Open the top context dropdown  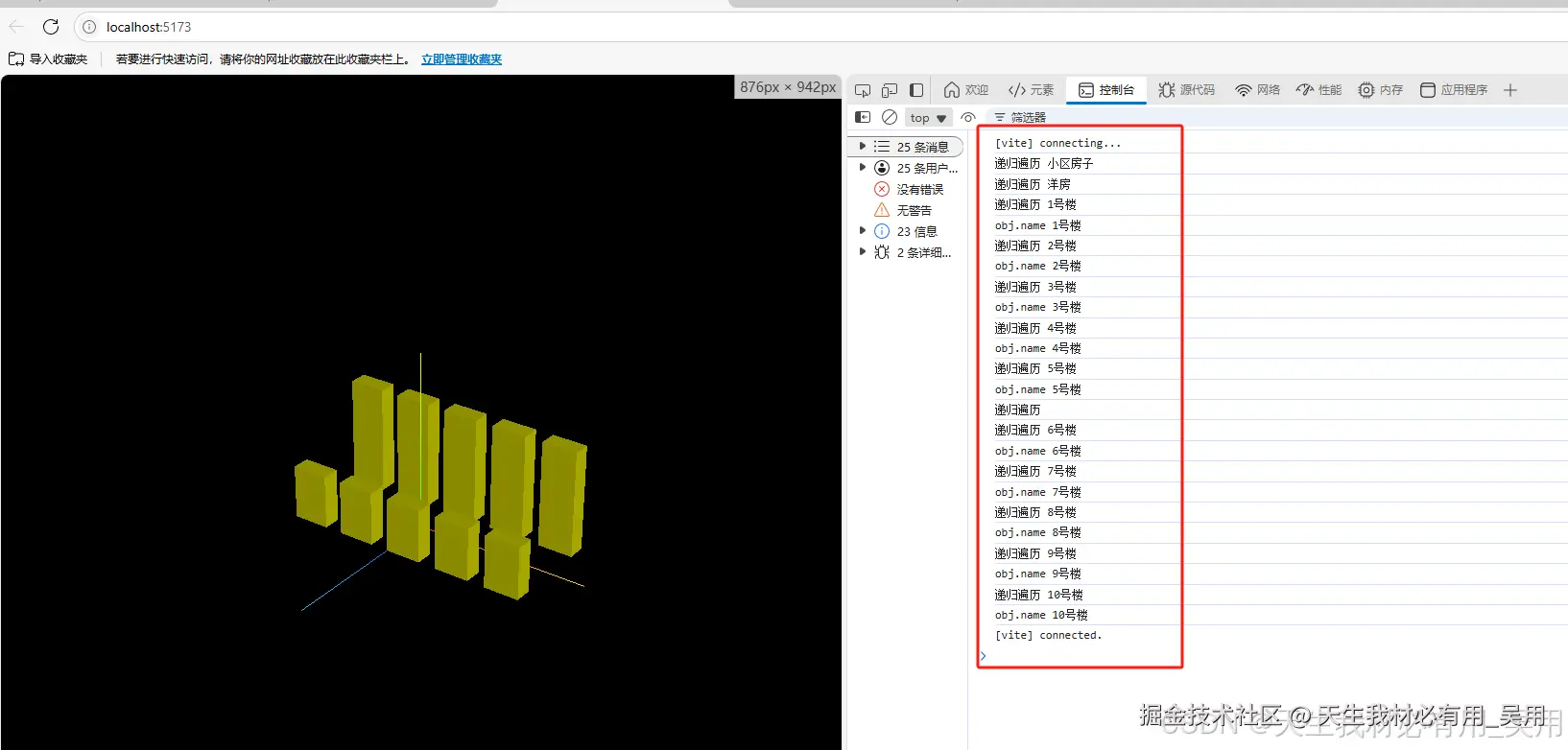928,118
